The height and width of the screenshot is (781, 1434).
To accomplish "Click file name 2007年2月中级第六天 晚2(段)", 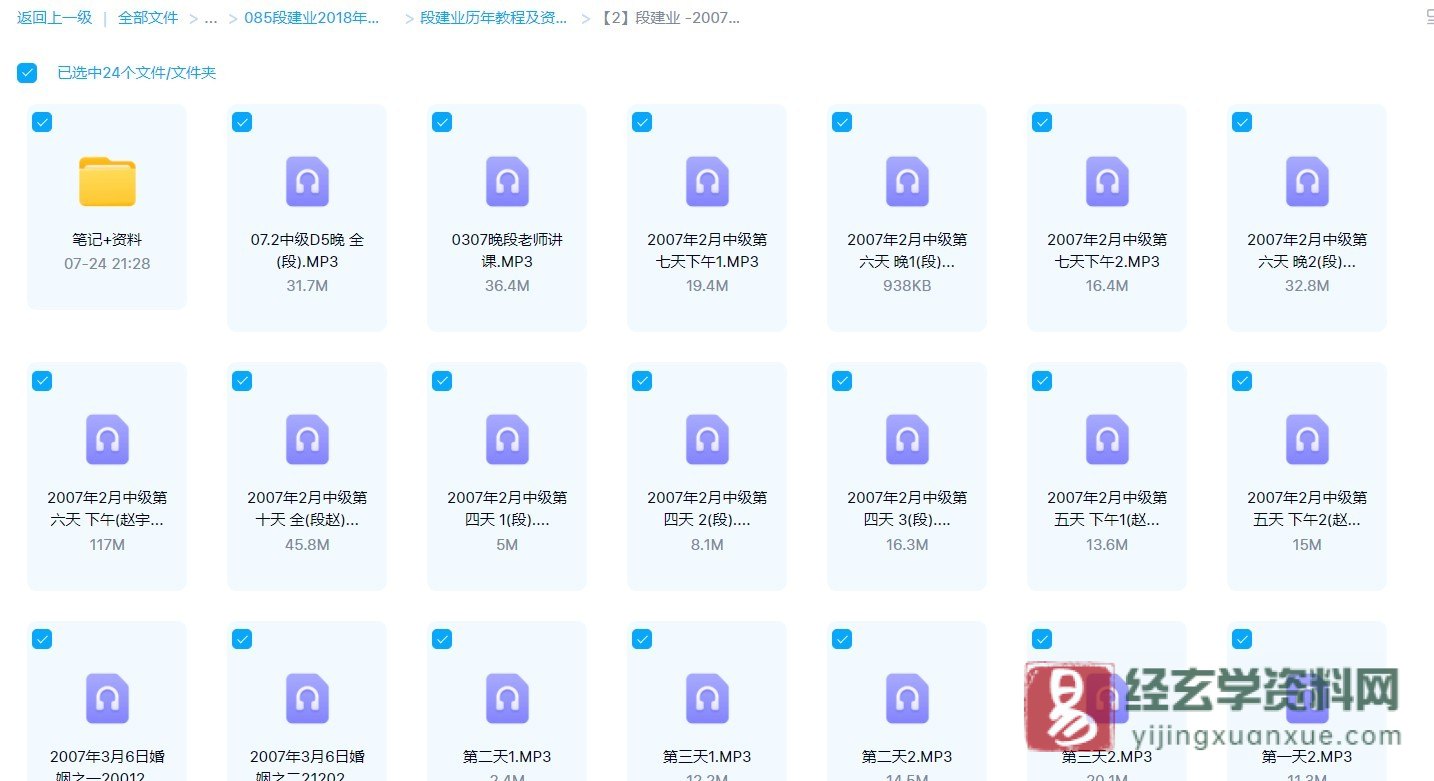I will tap(1307, 251).
